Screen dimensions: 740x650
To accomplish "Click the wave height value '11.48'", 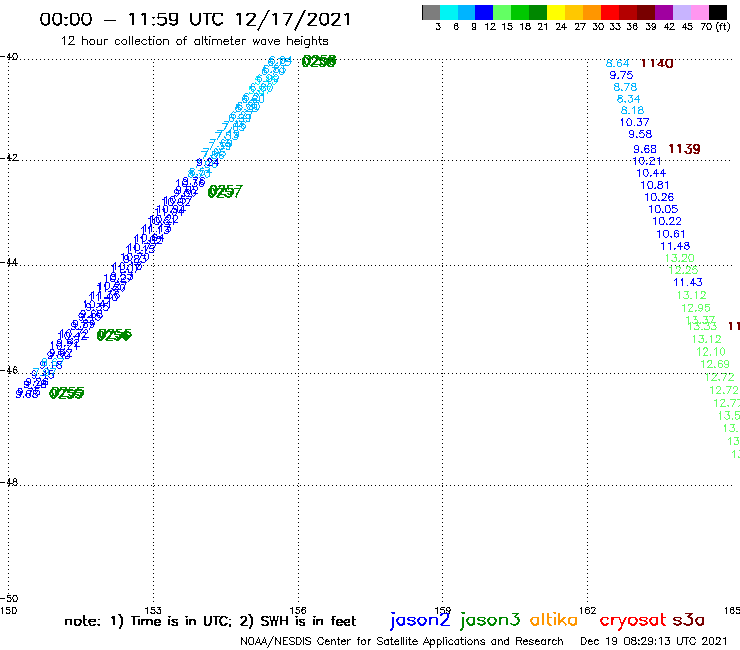I will pyautogui.click(x=675, y=246).
